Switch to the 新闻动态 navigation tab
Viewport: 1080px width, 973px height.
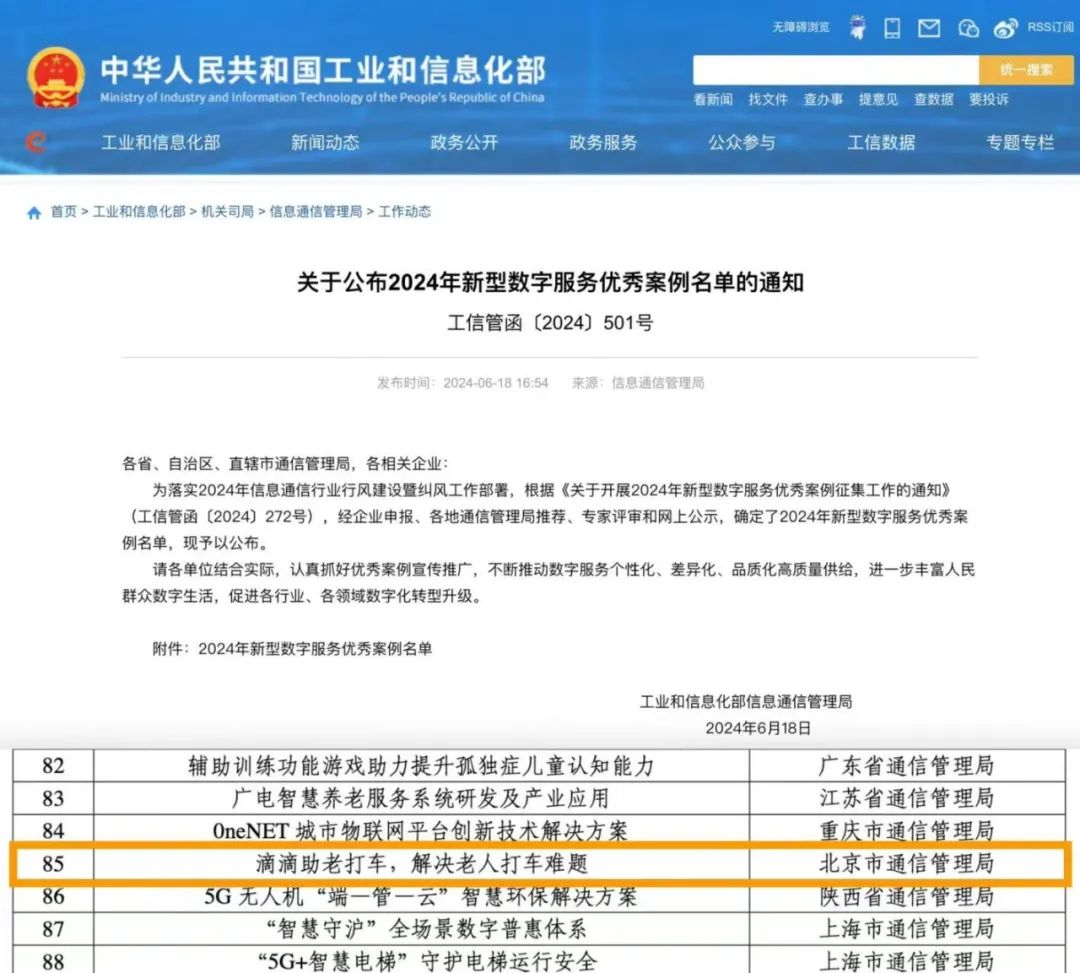pos(325,142)
